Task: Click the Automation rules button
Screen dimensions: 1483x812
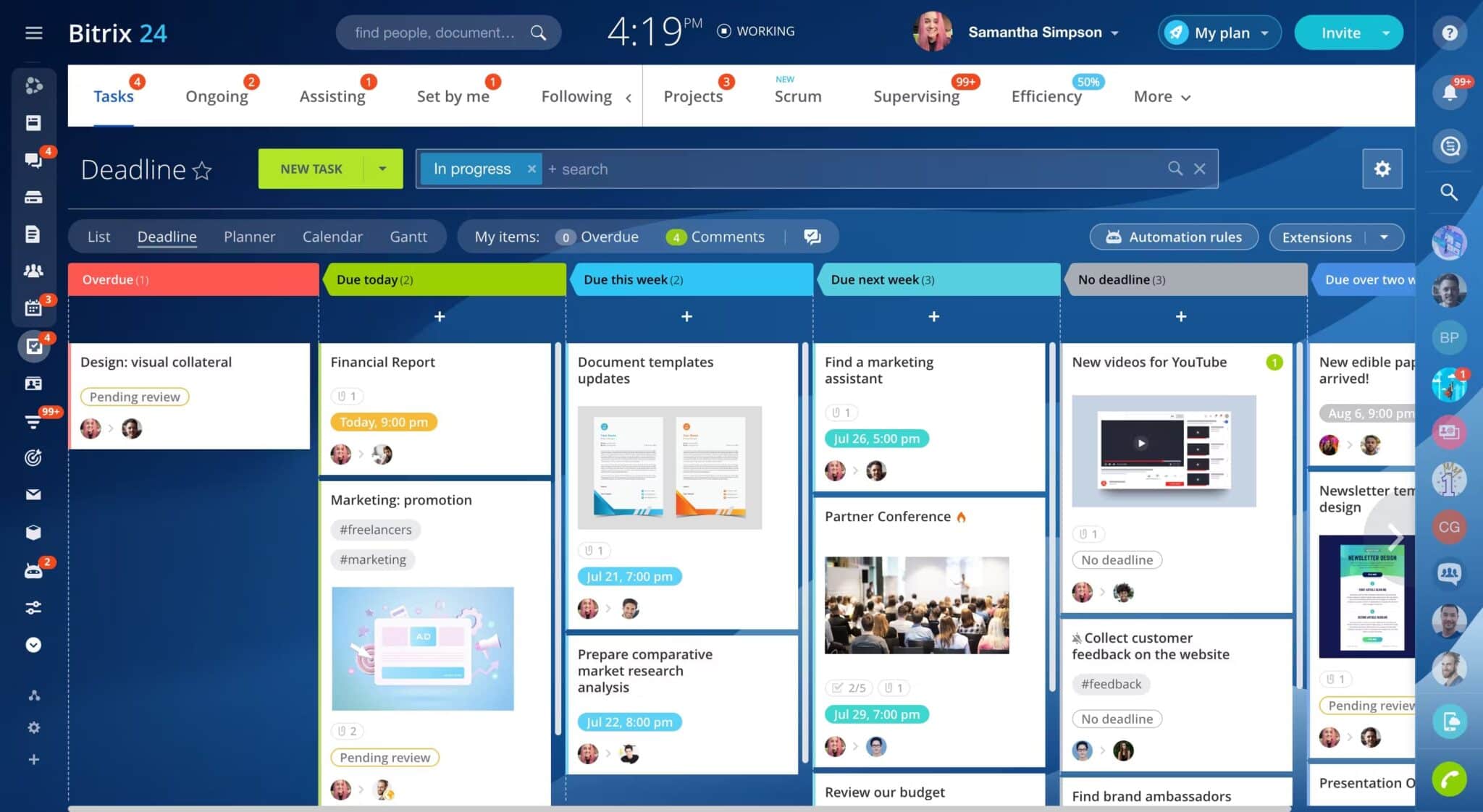Action: [x=1173, y=237]
